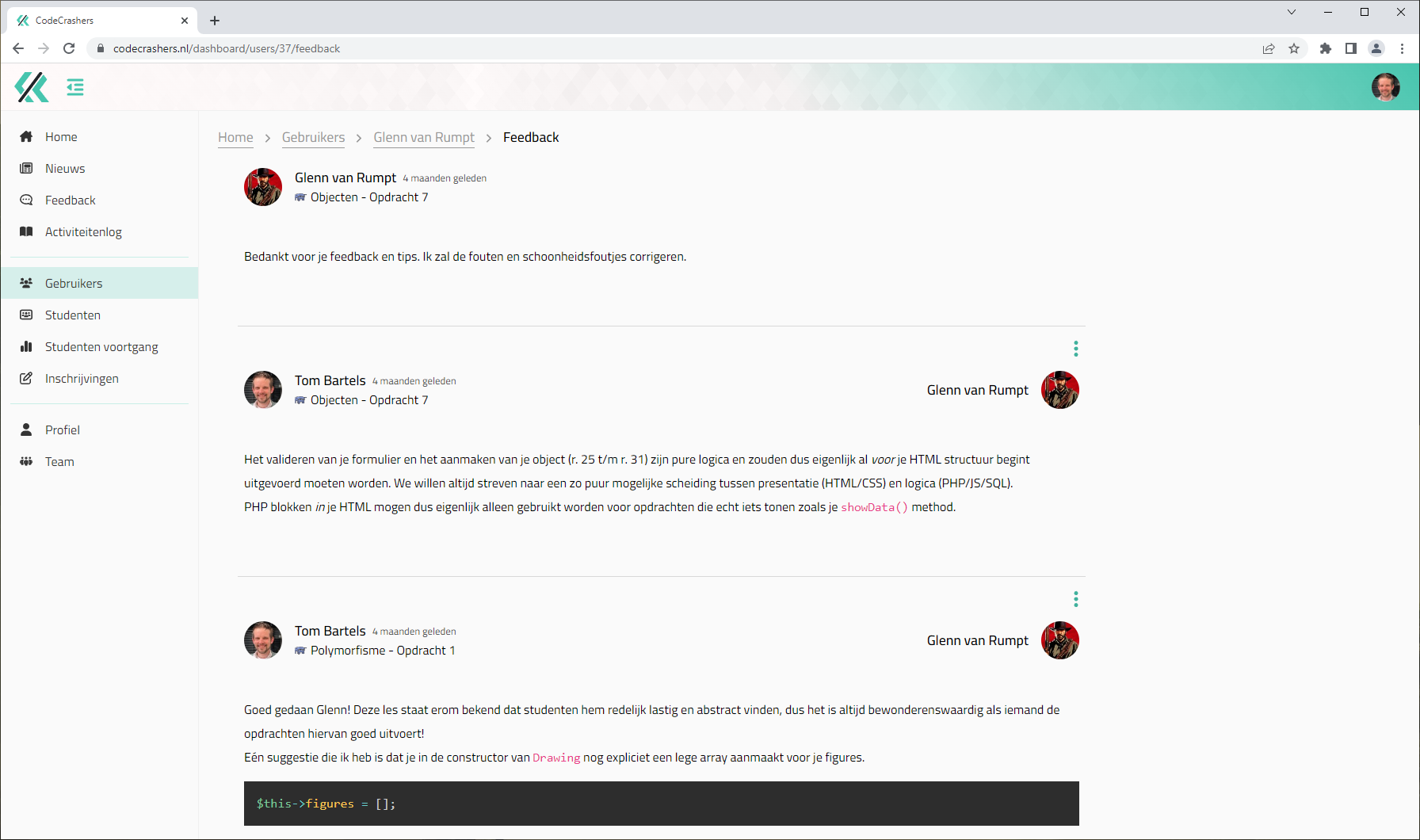Bookmark this page with the star icon

click(x=1294, y=48)
